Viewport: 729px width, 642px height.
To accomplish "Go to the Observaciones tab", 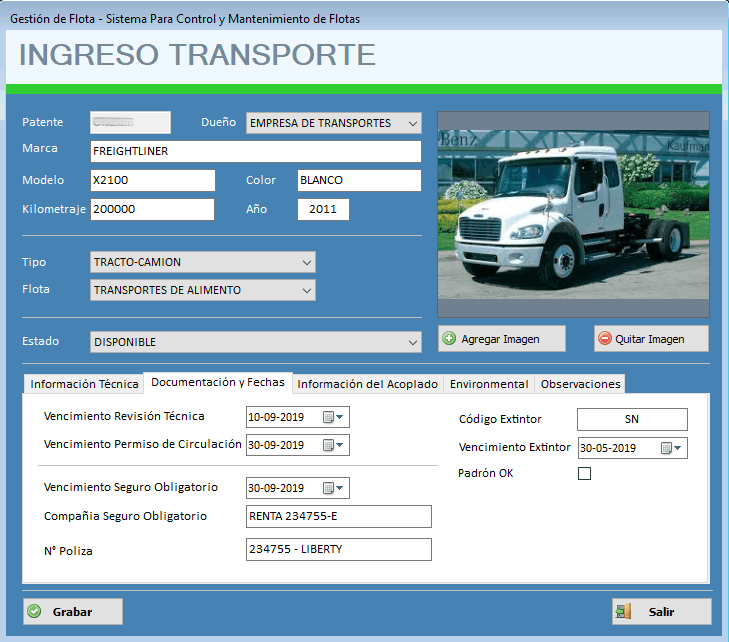I will coord(580,384).
